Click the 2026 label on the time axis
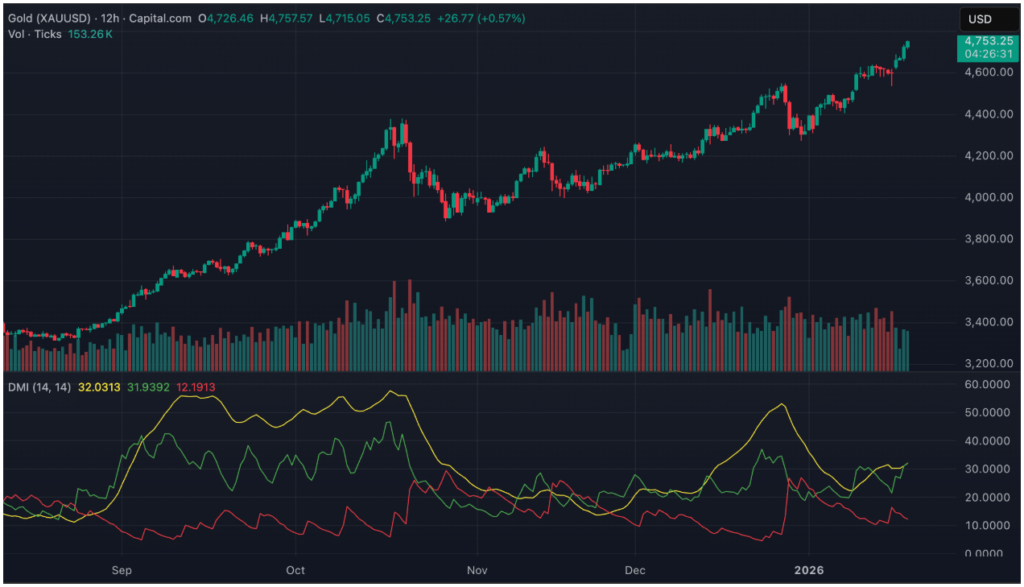 808,570
